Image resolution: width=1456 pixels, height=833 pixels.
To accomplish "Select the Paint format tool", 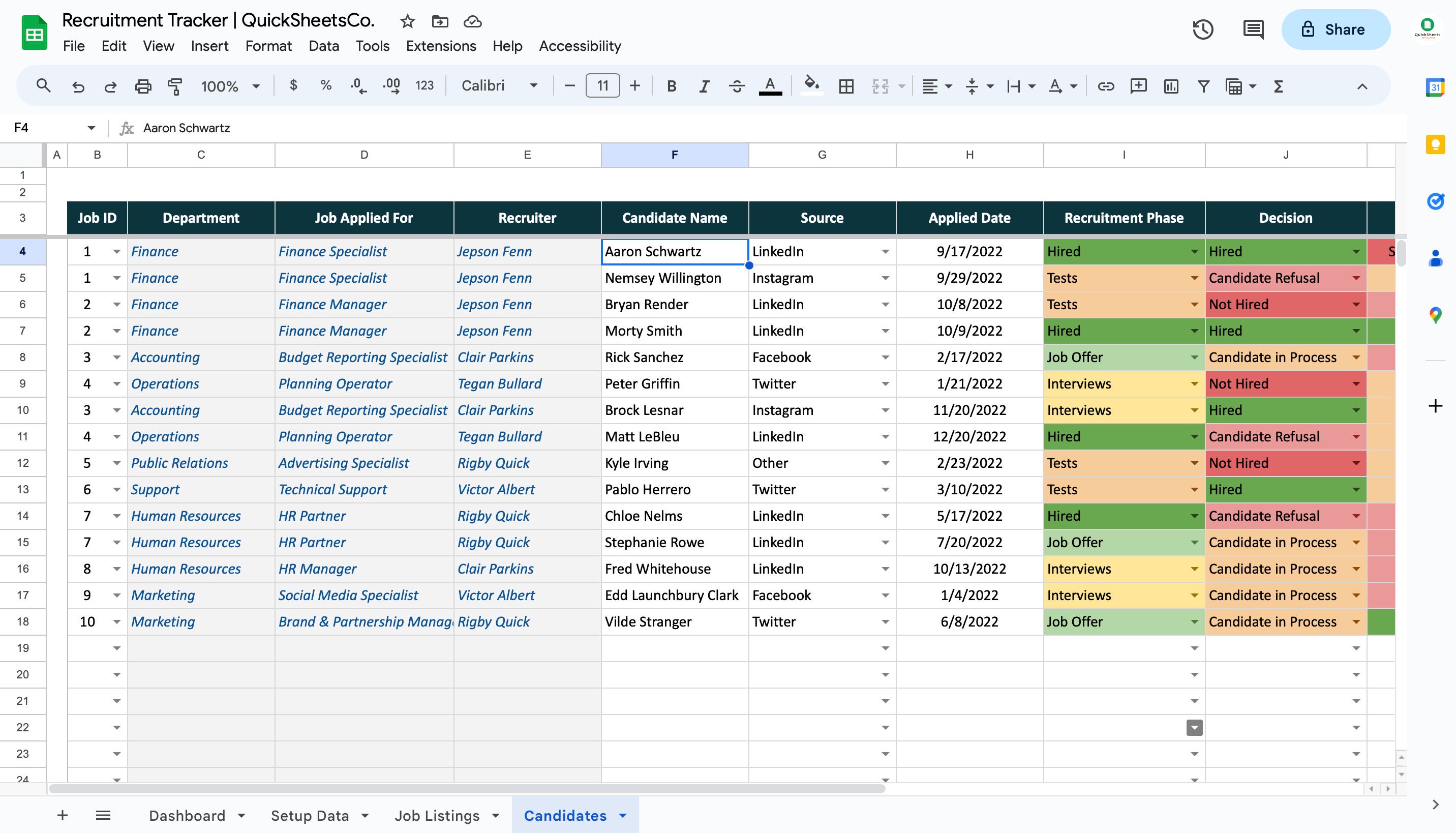I will 174,86.
